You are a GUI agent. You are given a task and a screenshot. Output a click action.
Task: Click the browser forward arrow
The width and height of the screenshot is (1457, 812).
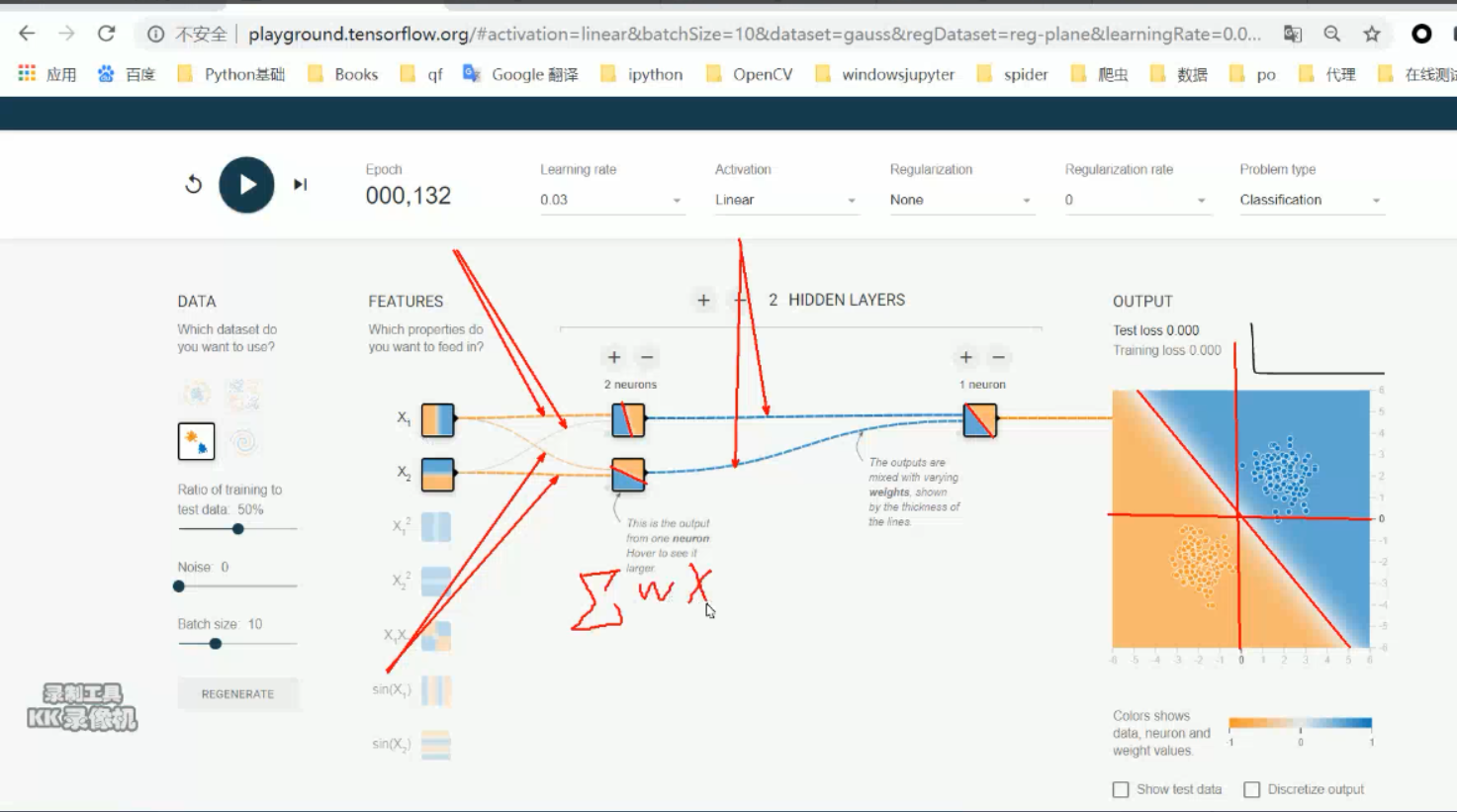click(66, 34)
